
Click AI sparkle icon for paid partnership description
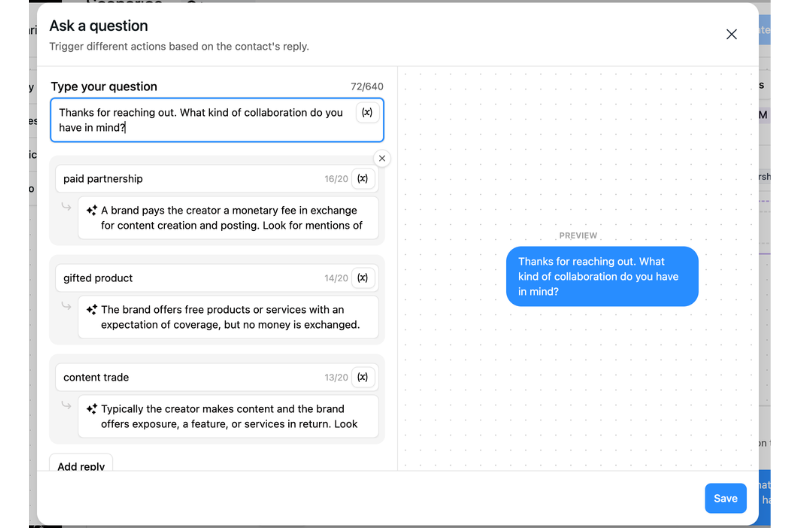(x=92, y=210)
